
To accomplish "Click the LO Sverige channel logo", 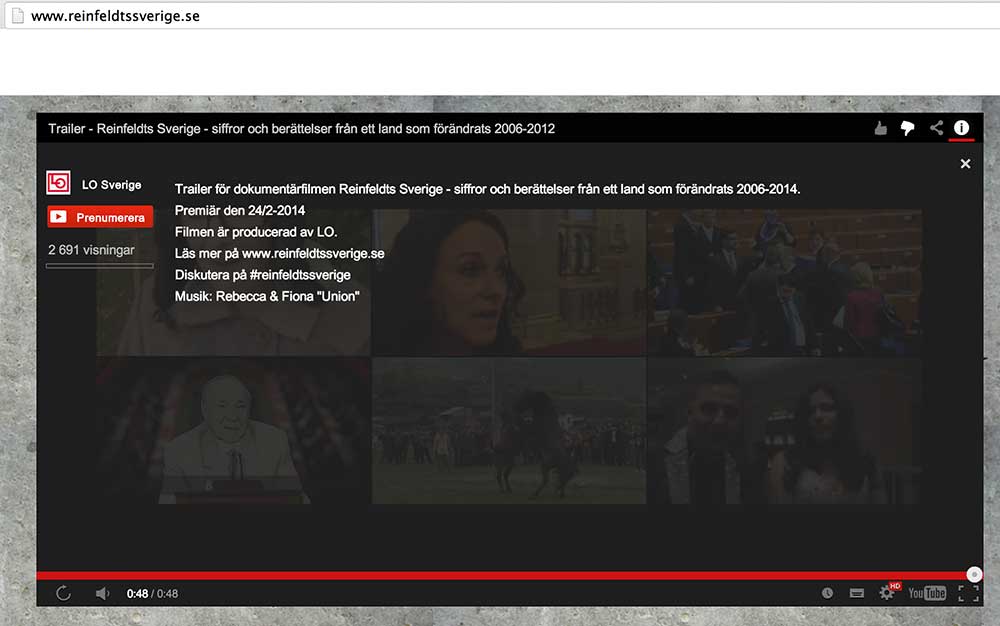I will (59, 184).
